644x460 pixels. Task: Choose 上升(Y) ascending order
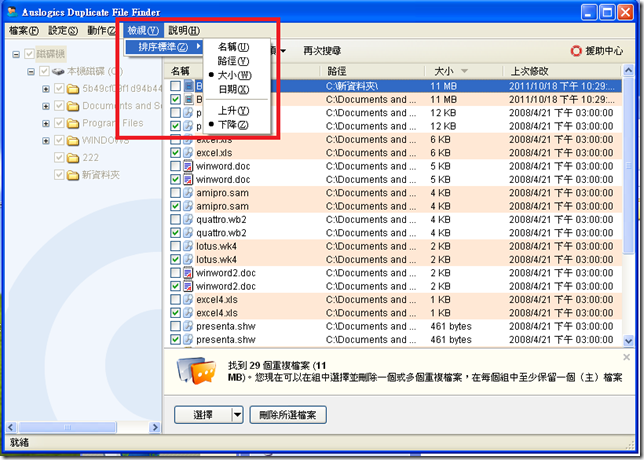click(237, 110)
